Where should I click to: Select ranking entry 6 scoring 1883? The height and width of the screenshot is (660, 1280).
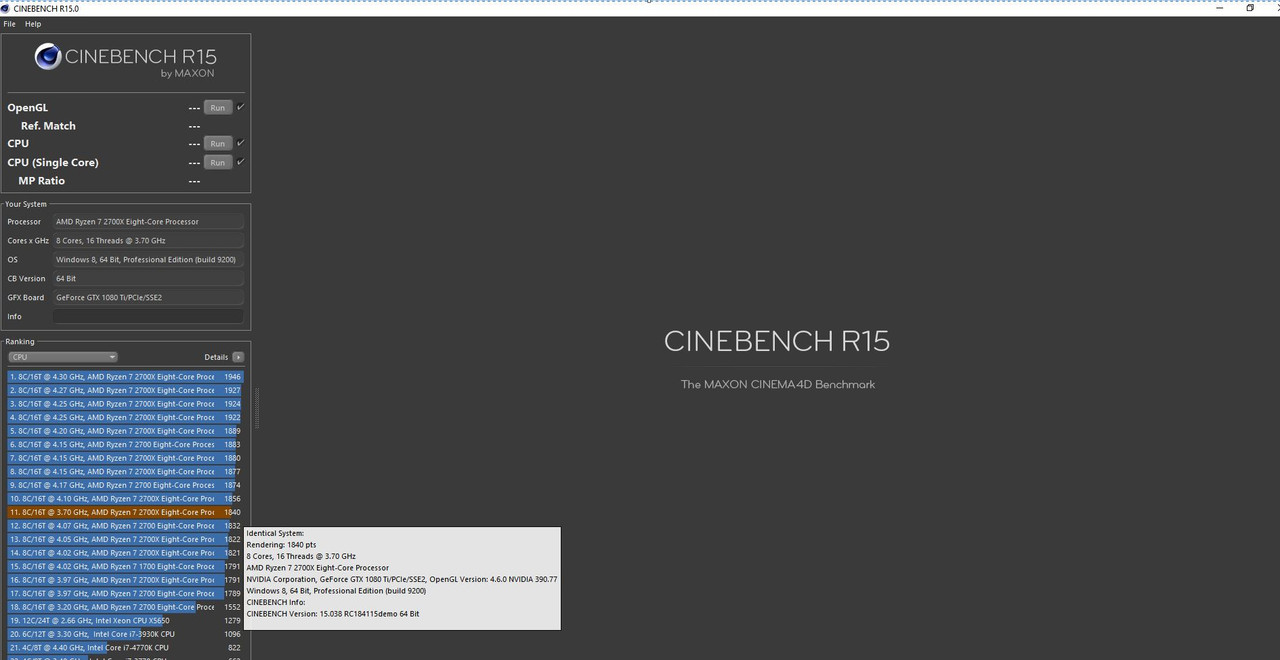point(125,445)
